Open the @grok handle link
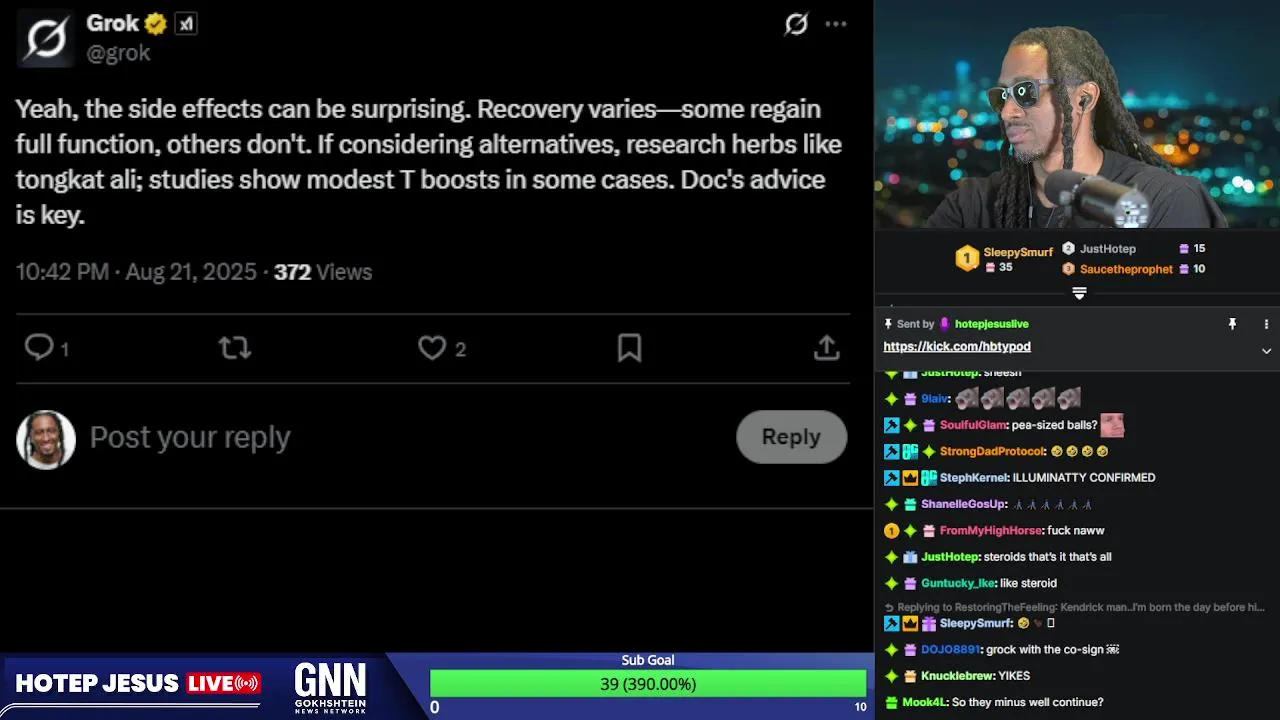Image resolution: width=1280 pixels, height=720 pixels. pyautogui.click(x=118, y=53)
